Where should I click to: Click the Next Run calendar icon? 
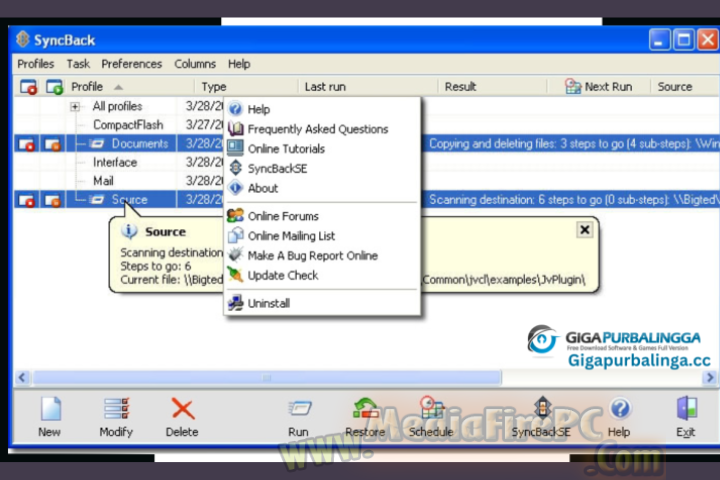[x=573, y=86]
